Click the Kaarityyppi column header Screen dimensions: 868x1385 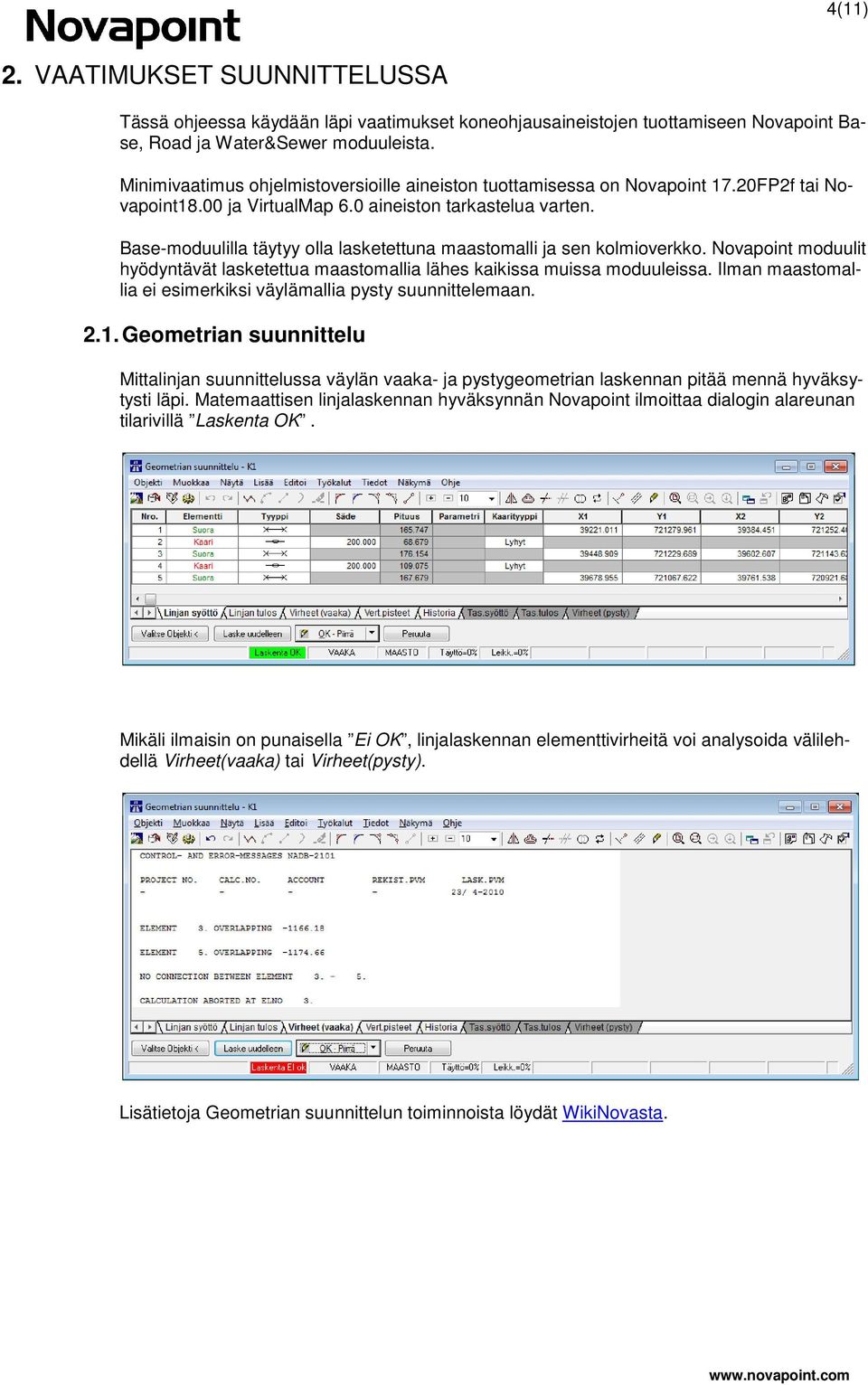click(514, 516)
